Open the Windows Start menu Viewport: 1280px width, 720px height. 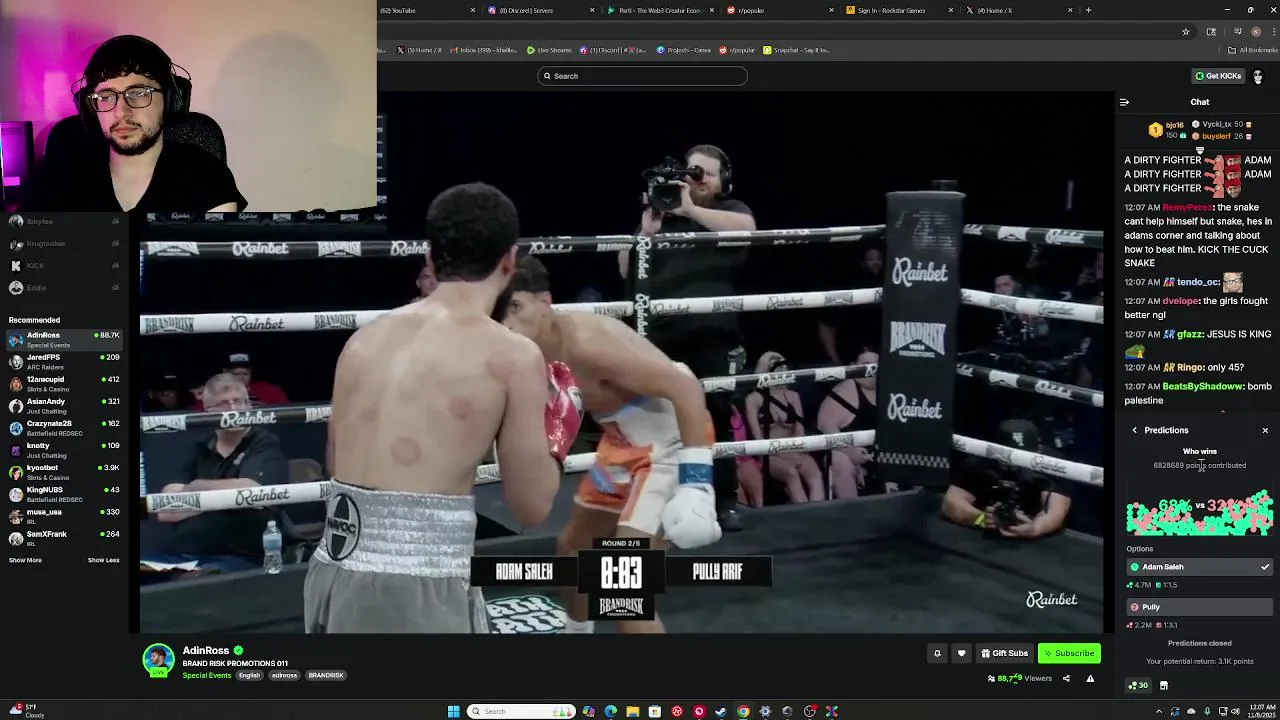click(453, 711)
